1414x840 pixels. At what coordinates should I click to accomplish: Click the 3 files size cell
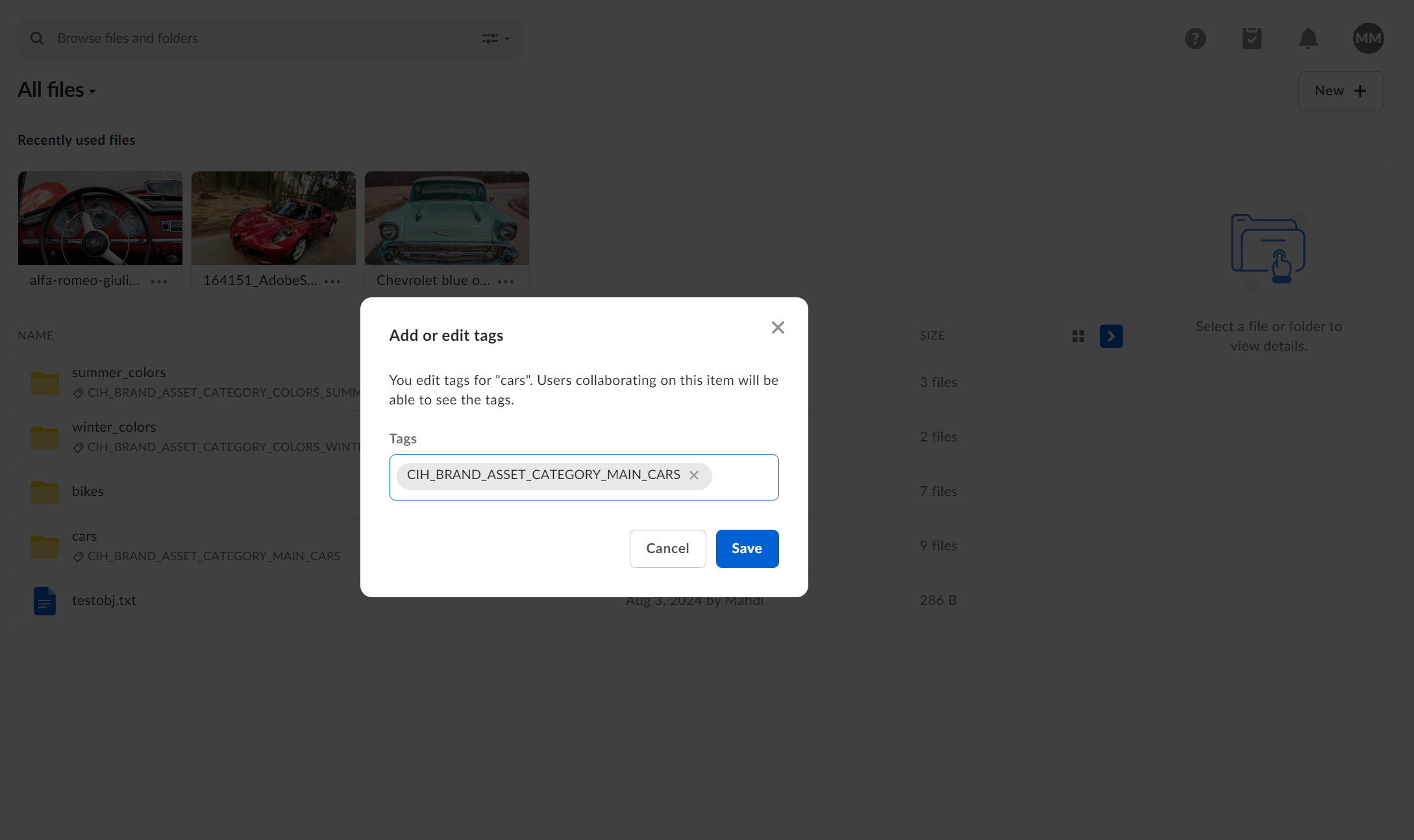click(x=938, y=382)
